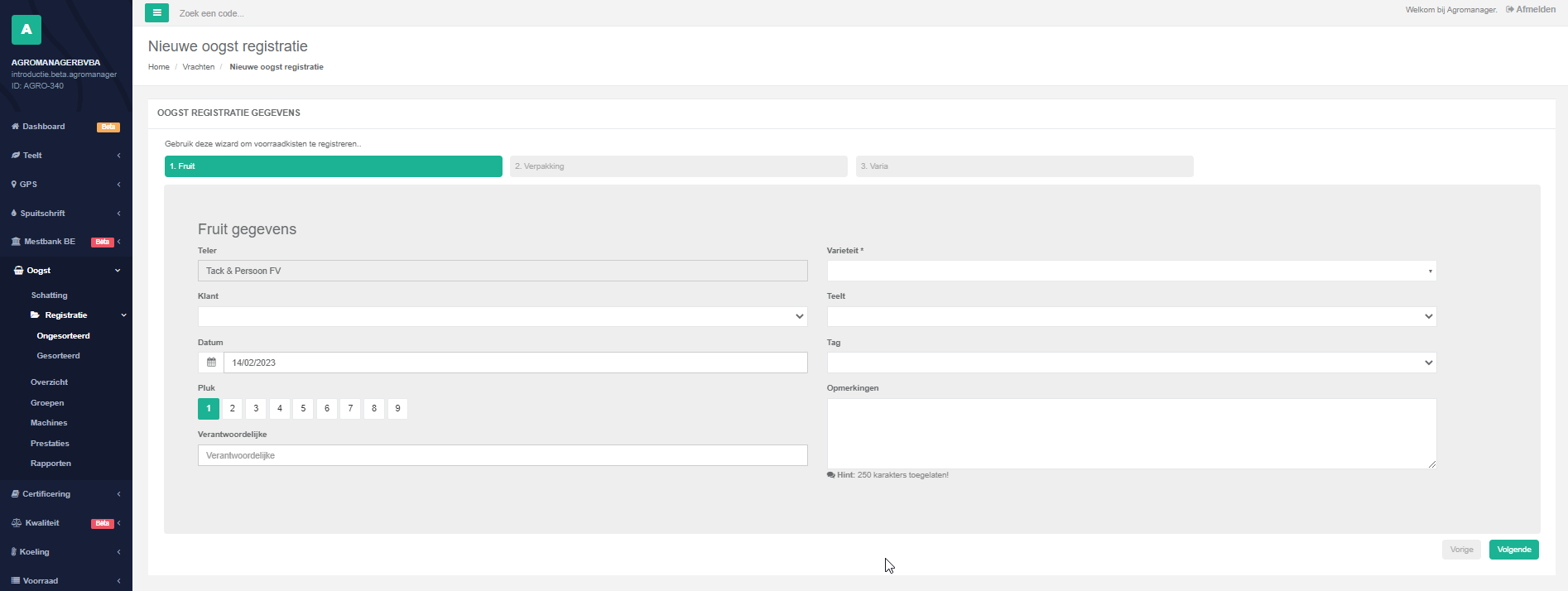Click the Mestbank BE building icon
The height and width of the screenshot is (591, 1568).
pos(16,242)
